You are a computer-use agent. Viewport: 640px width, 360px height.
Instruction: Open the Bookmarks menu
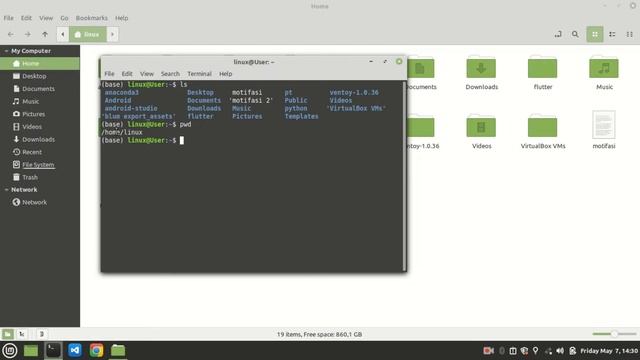pos(92,18)
